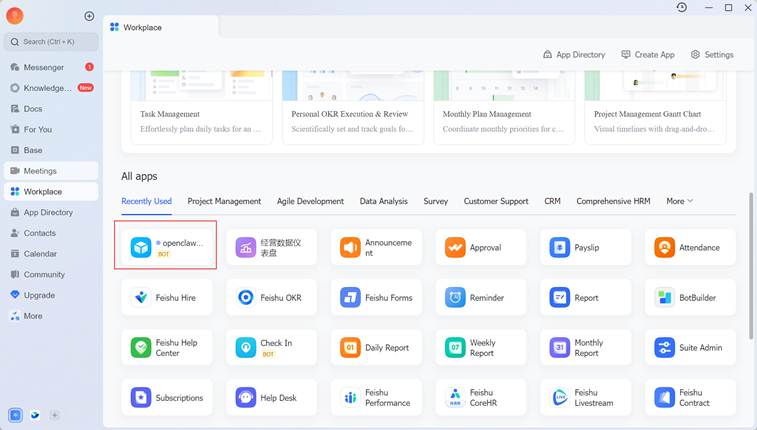757x430 pixels.
Task: Click Upgrade in the sidebar
Action: [51, 295]
